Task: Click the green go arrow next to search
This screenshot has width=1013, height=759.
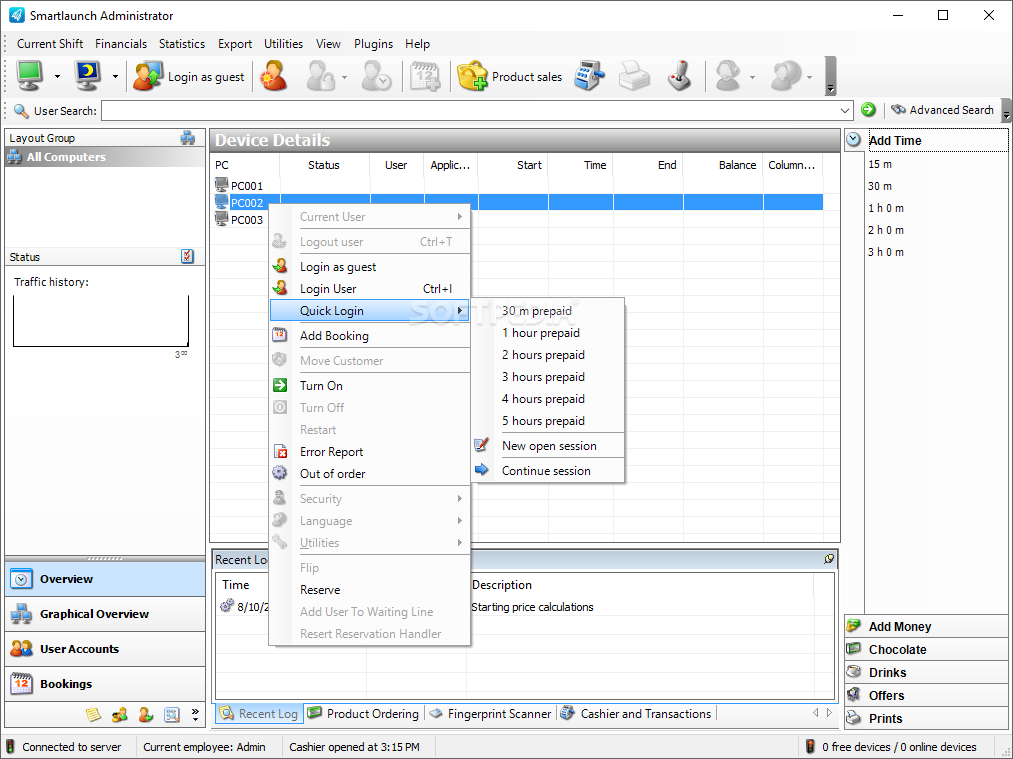Action: tap(868, 110)
